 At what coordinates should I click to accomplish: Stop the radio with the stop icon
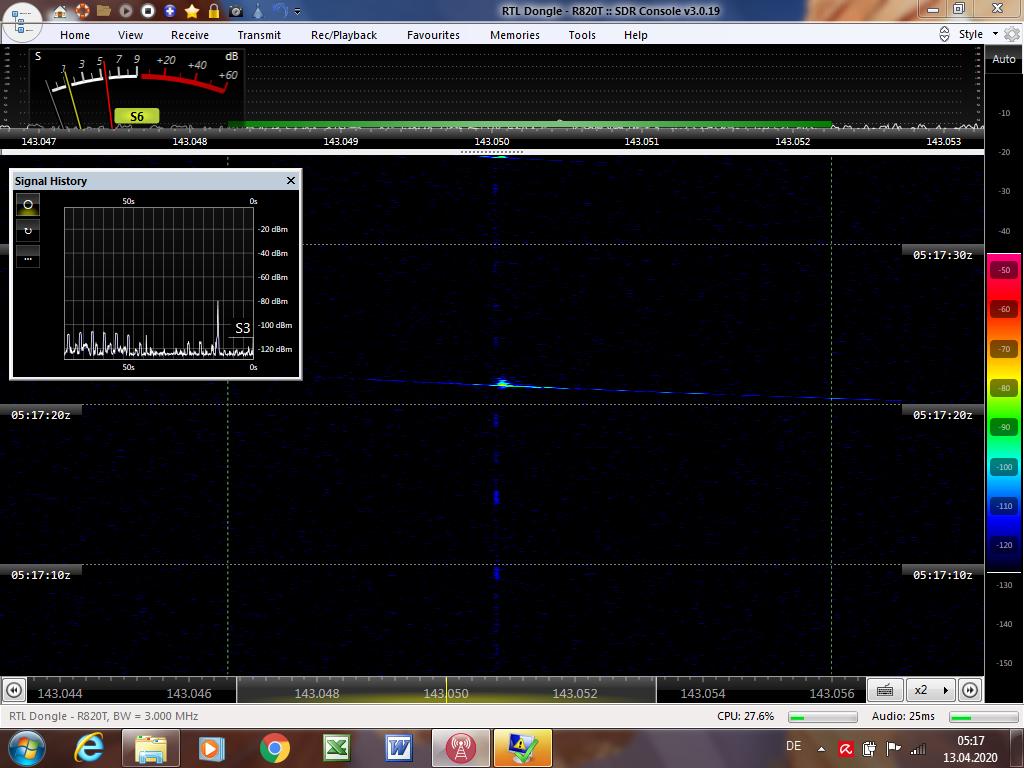tap(148, 11)
